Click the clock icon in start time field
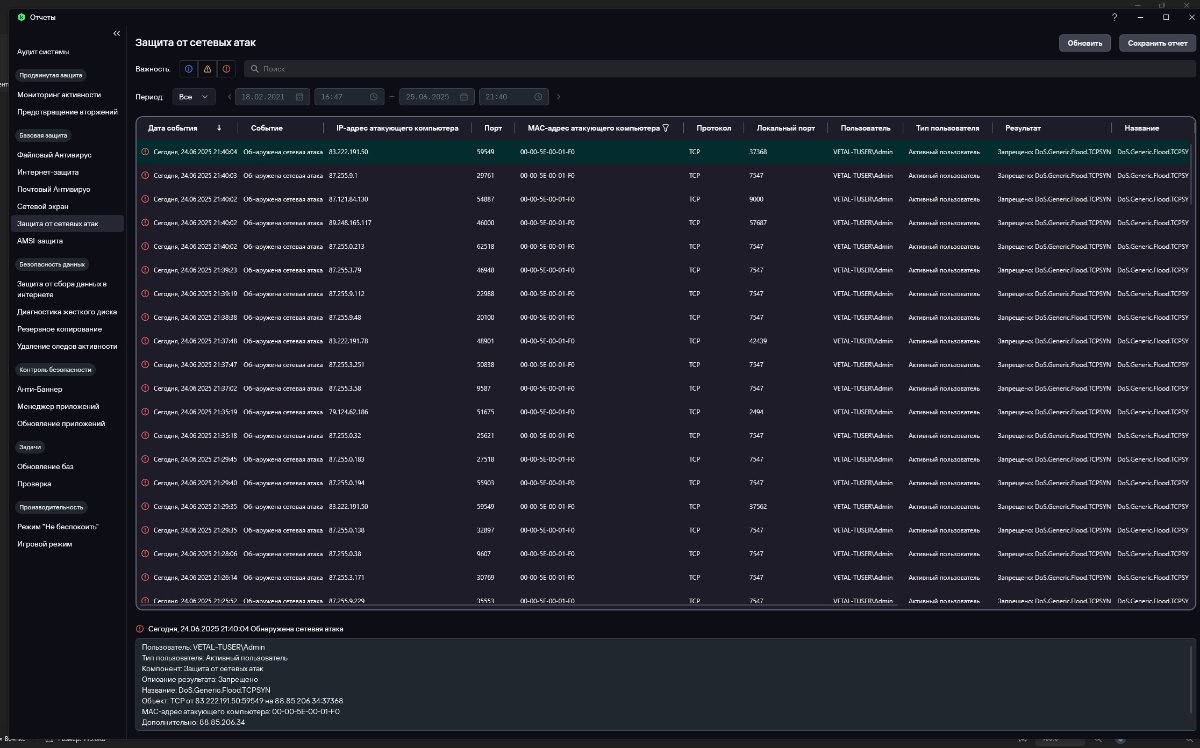This screenshot has height=748, width=1200. (x=373, y=97)
